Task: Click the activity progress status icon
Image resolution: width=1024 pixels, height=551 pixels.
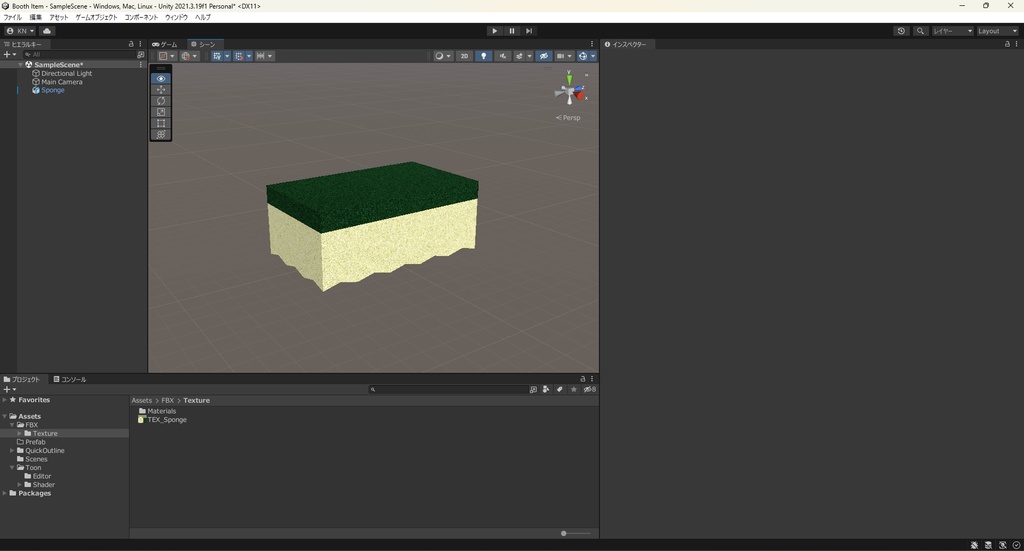Action: coord(1016,545)
